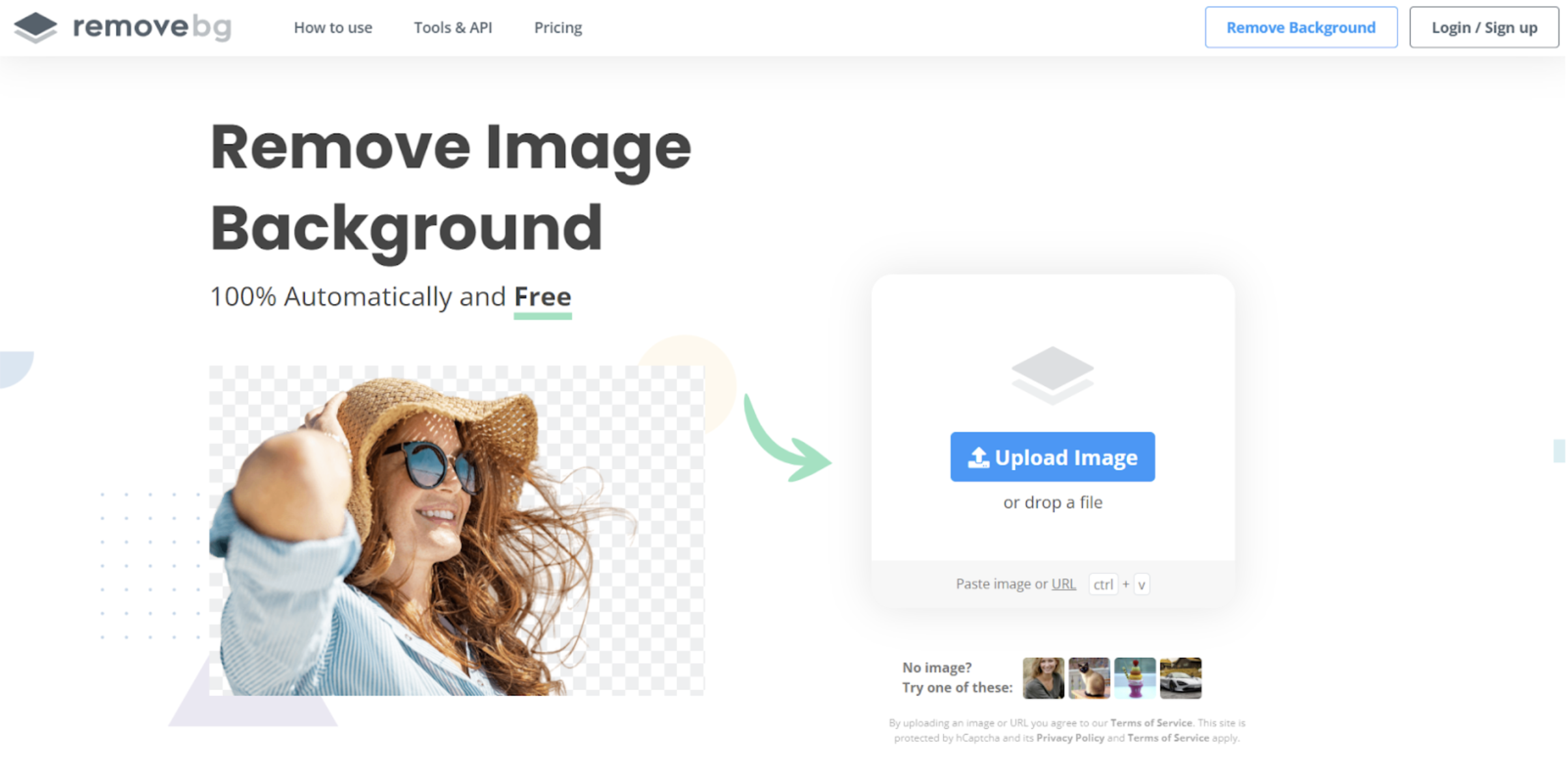
Task: Click the Login / Sign up button
Action: pyautogui.click(x=1485, y=27)
